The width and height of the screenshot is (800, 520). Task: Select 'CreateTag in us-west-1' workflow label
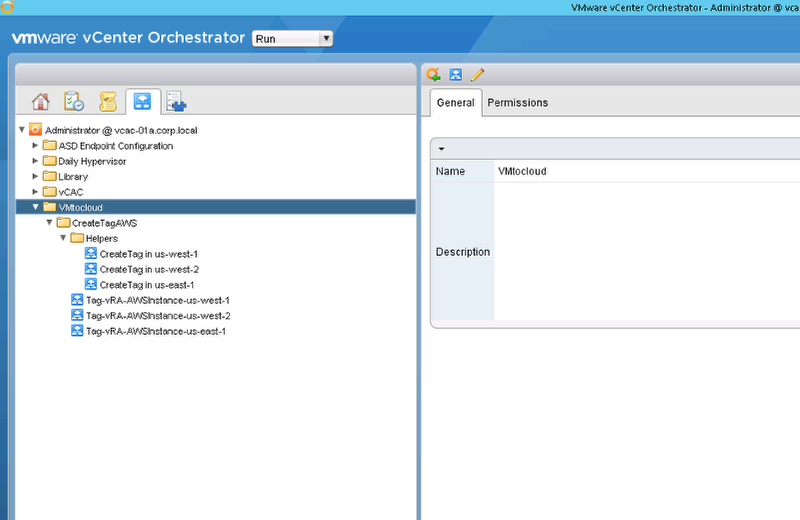149,254
